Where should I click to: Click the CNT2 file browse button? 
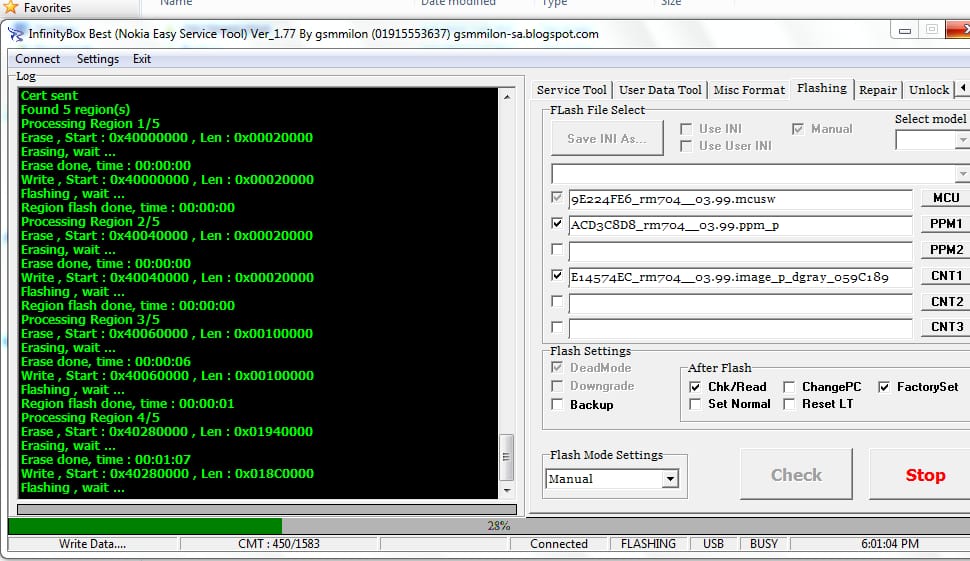click(x=946, y=302)
